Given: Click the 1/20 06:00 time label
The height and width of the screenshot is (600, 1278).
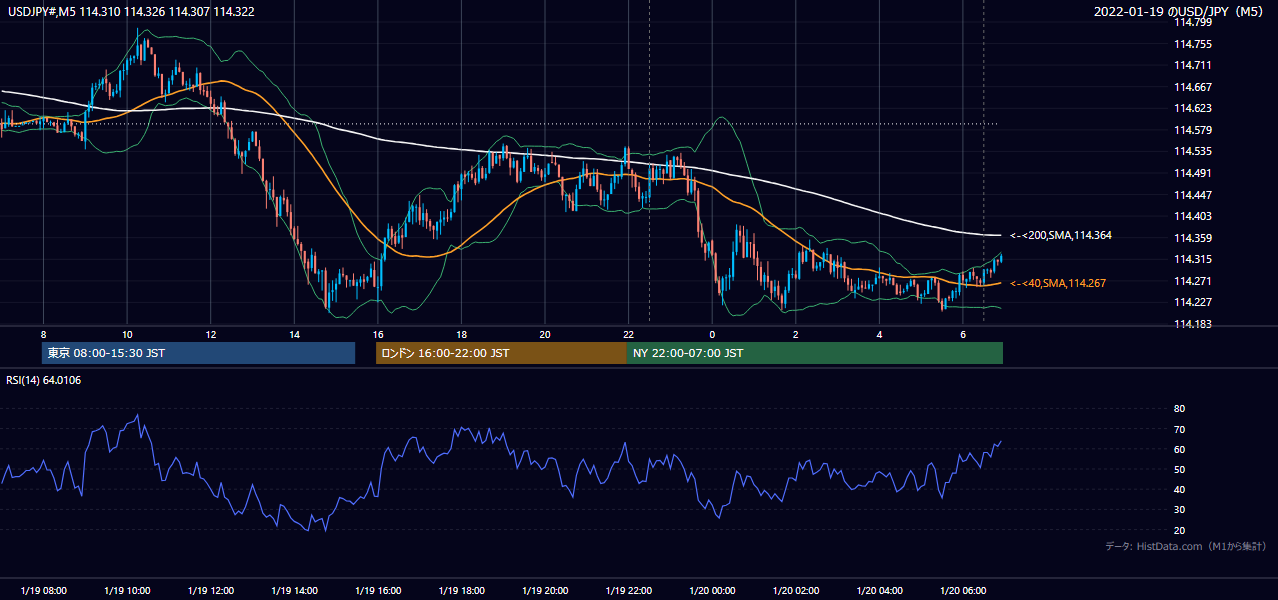Looking at the screenshot, I should pos(962,590).
